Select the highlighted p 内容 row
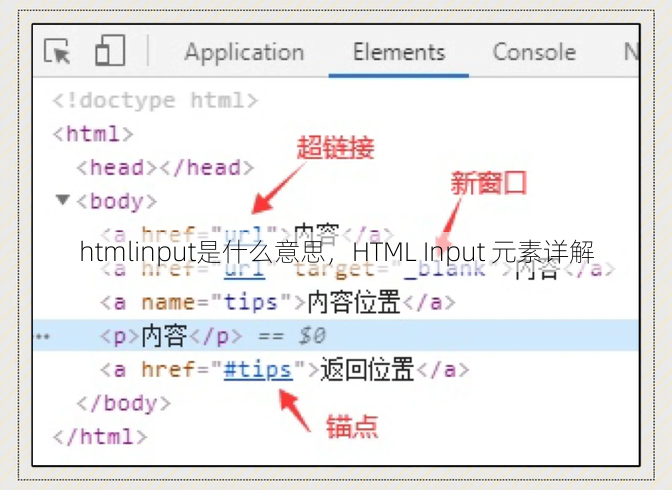The width and height of the screenshot is (672, 490). point(336,335)
